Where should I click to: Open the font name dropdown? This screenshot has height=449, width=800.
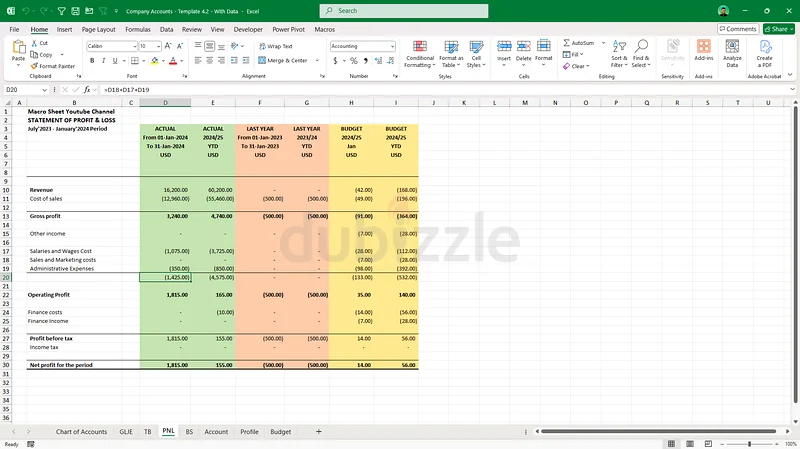point(135,46)
